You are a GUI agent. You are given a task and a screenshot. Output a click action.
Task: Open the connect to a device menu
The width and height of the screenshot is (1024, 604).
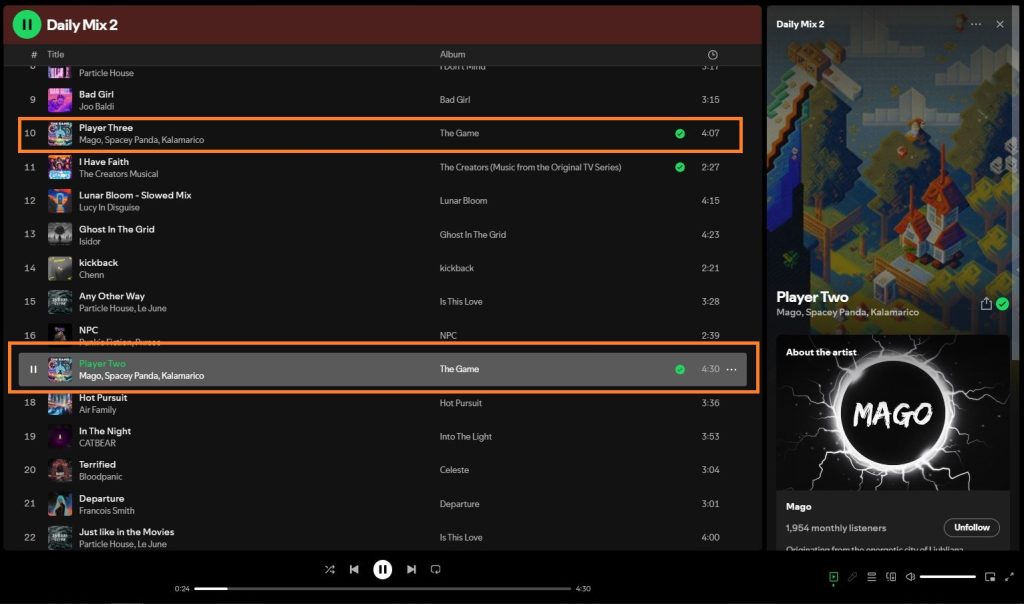[x=891, y=577]
